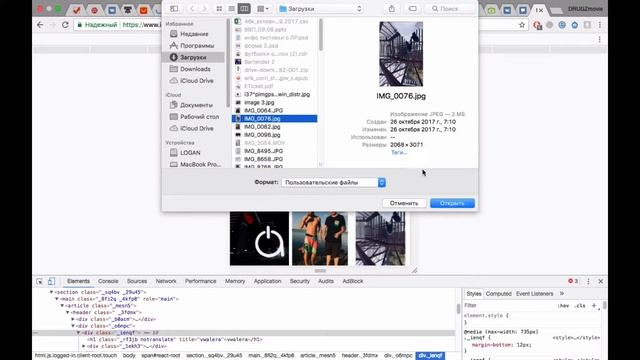Click the tower photo thumbnail on page
This screenshot has width=640, height=360.
point(380,239)
